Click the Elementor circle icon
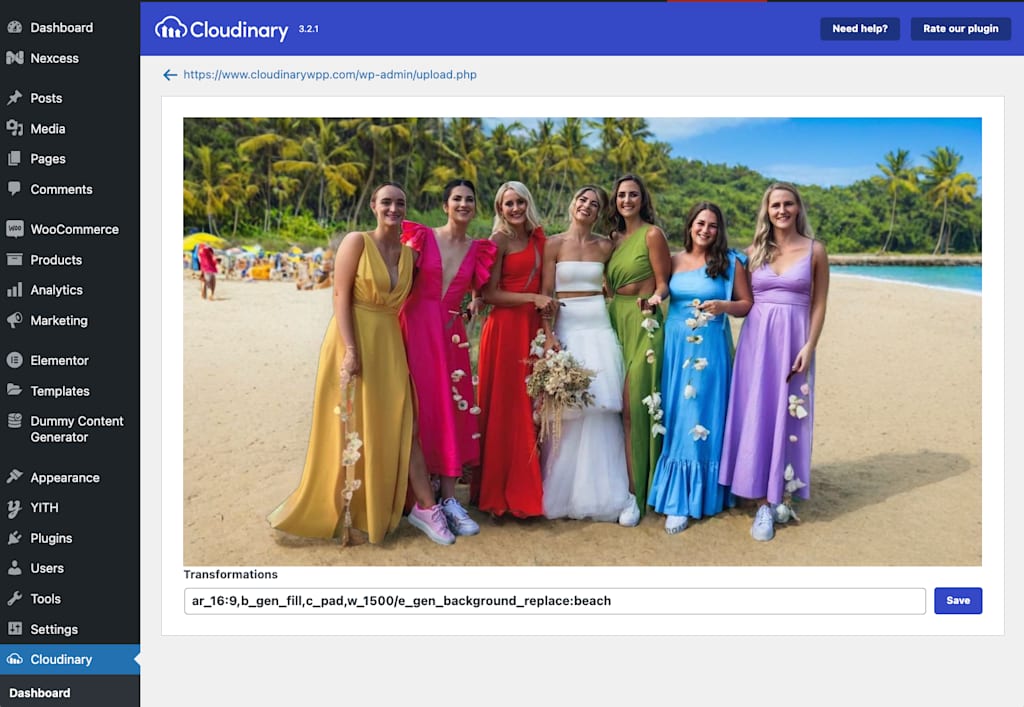Image resolution: width=1024 pixels, height=707 pixels. [x=14, y=360]
